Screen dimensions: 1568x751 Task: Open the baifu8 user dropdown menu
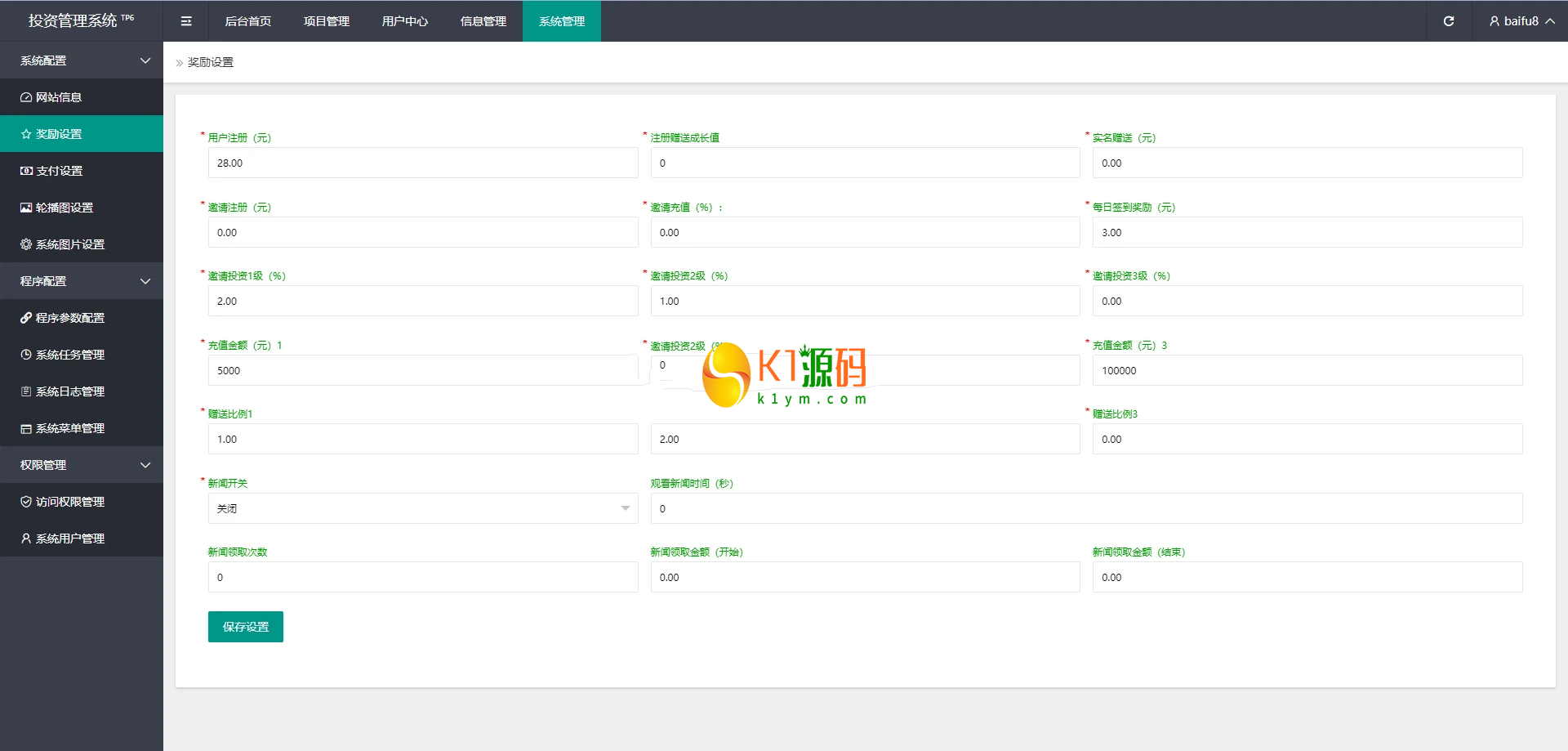tap(1521, 21)
